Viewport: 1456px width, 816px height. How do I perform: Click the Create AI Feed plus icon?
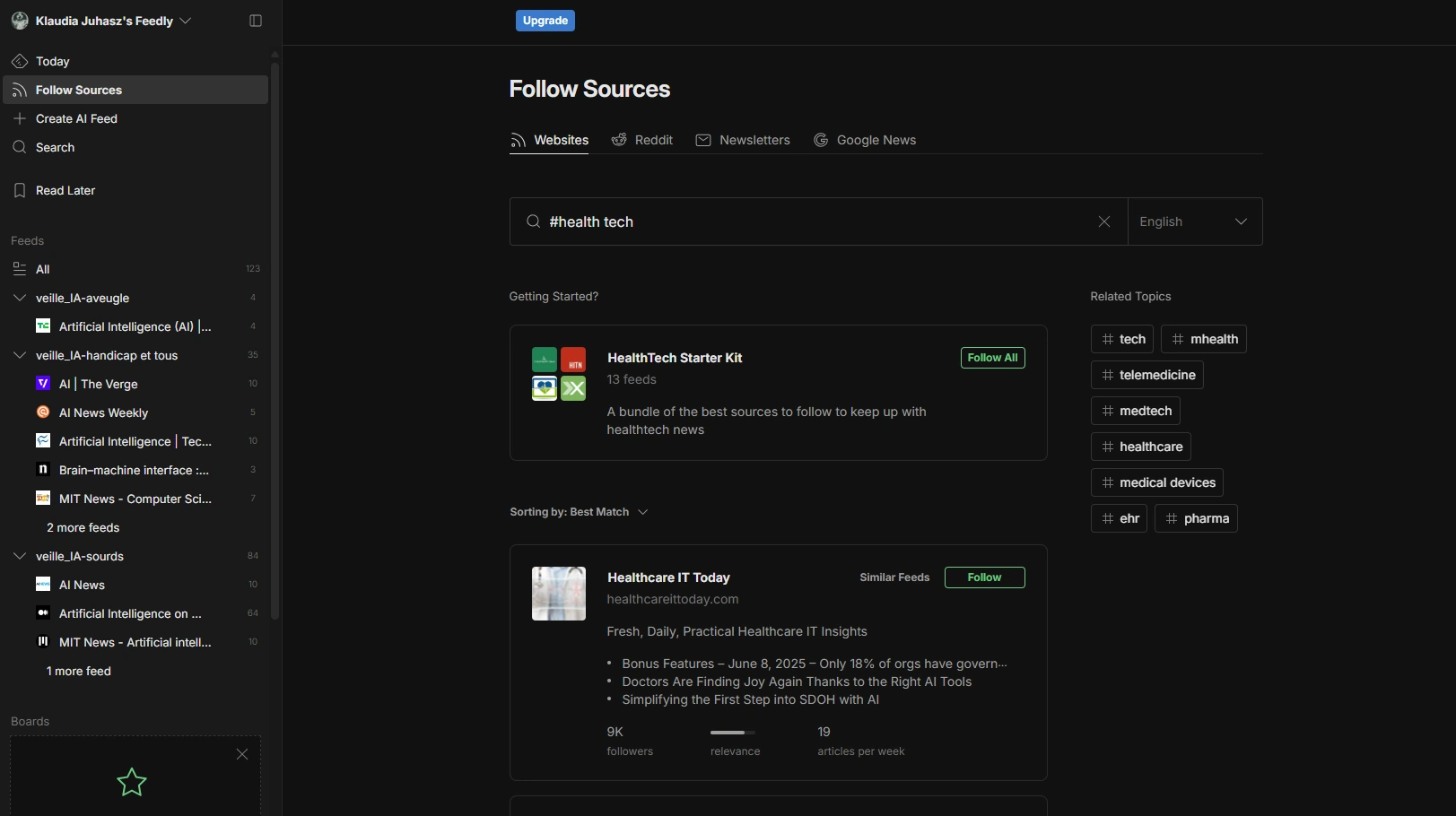[20, 118]
